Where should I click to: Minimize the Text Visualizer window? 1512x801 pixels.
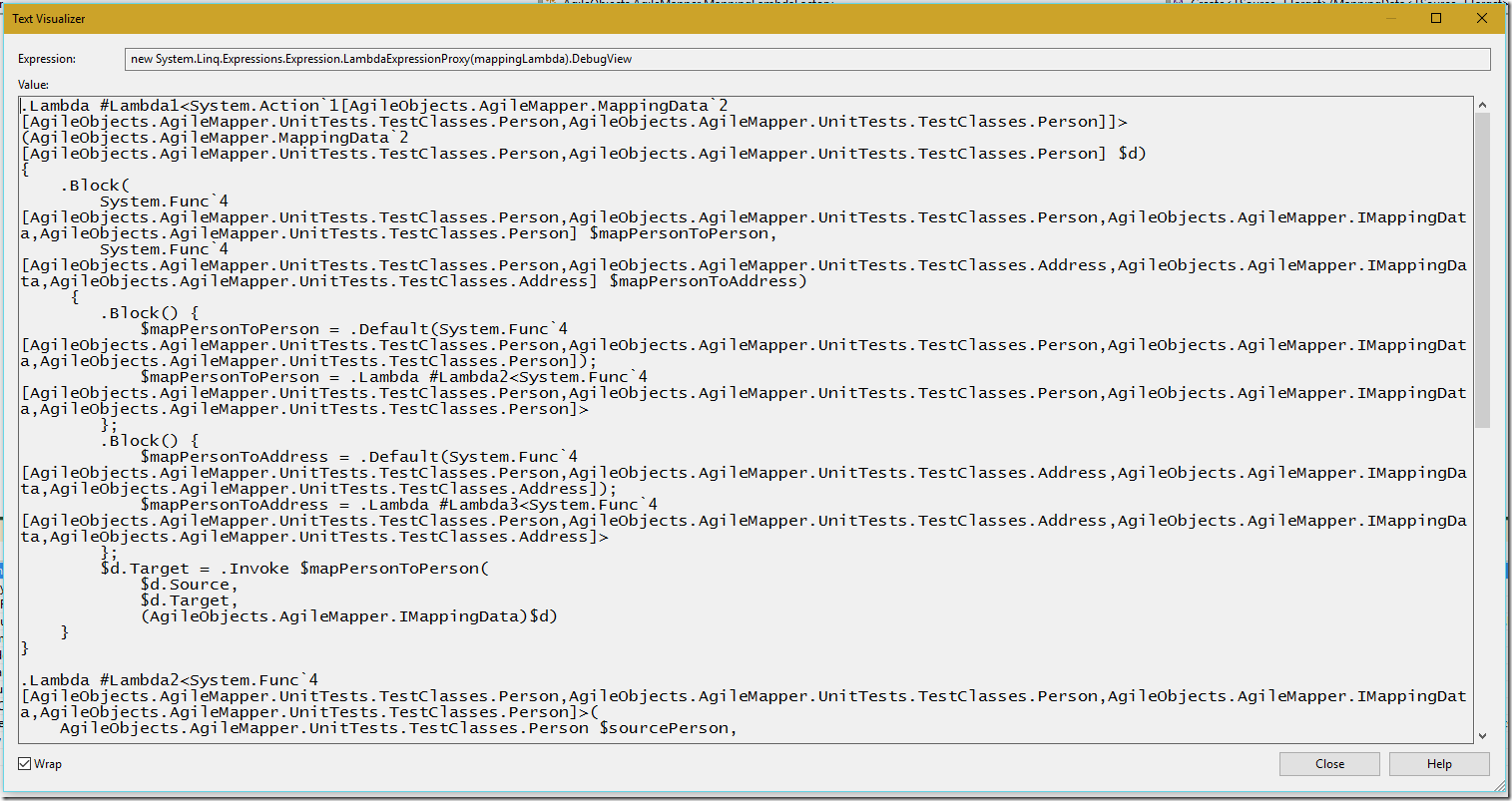(1391, 18)
